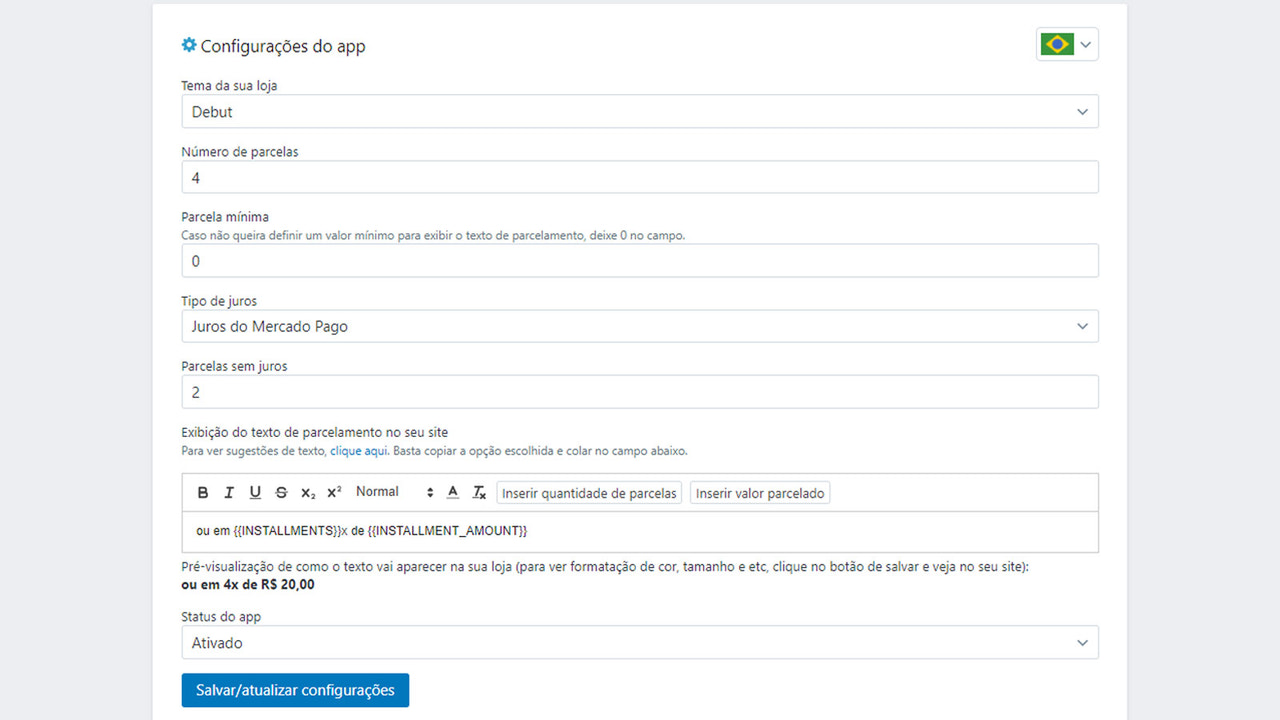Open the Brazilian flag language selector
This screenshot has width=1280, height=720.
(1067, 44)
